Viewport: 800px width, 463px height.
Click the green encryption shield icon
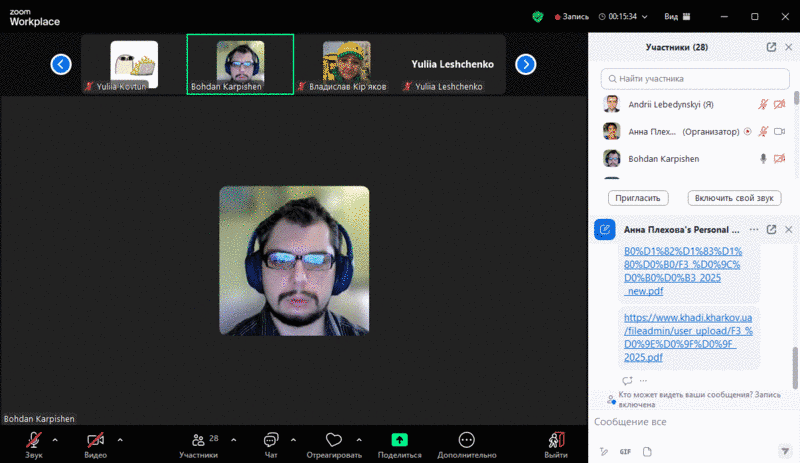(x=538, y=16)
